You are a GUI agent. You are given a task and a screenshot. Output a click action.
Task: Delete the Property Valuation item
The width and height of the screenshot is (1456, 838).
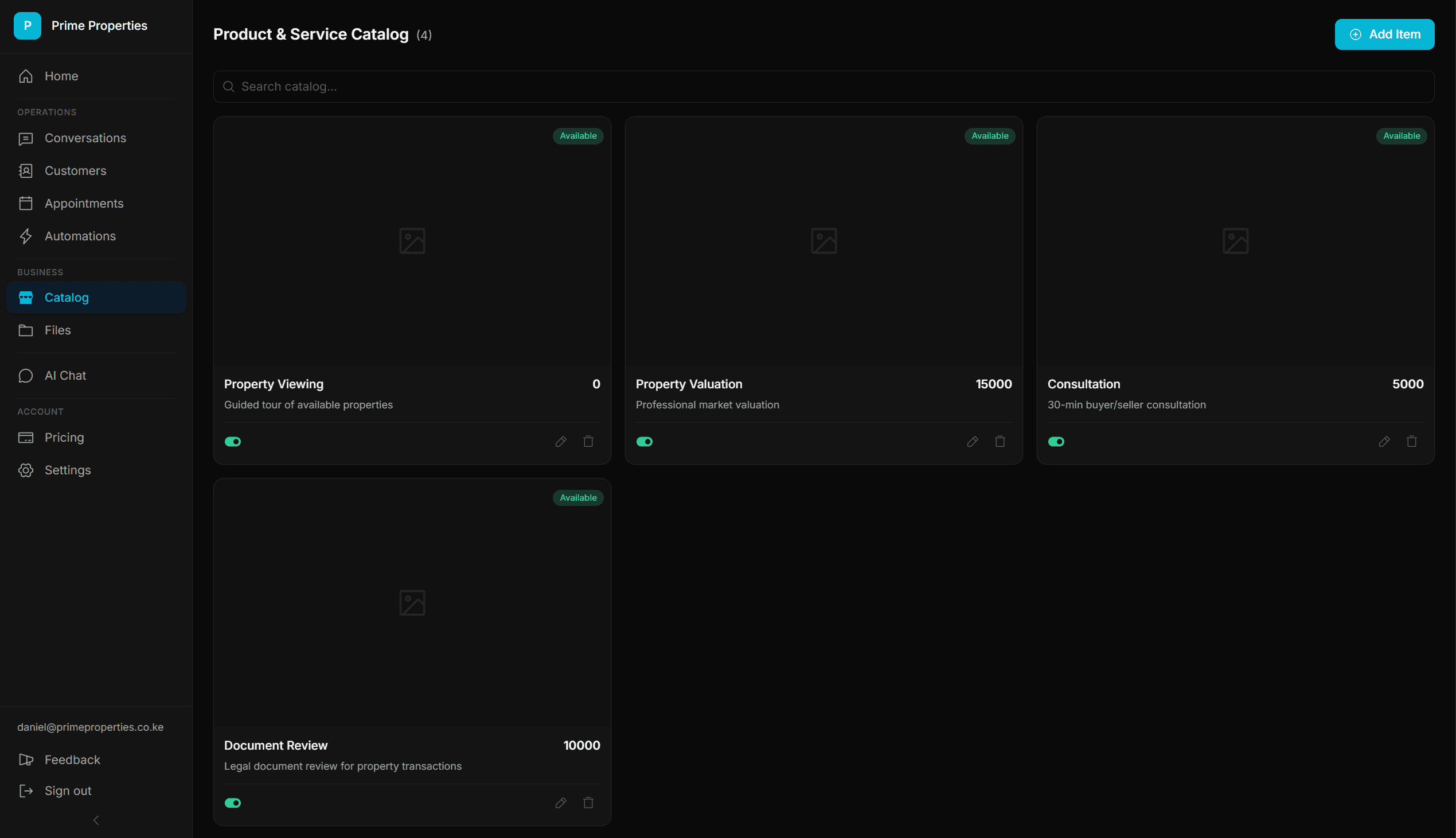[x=1000, y=442]
